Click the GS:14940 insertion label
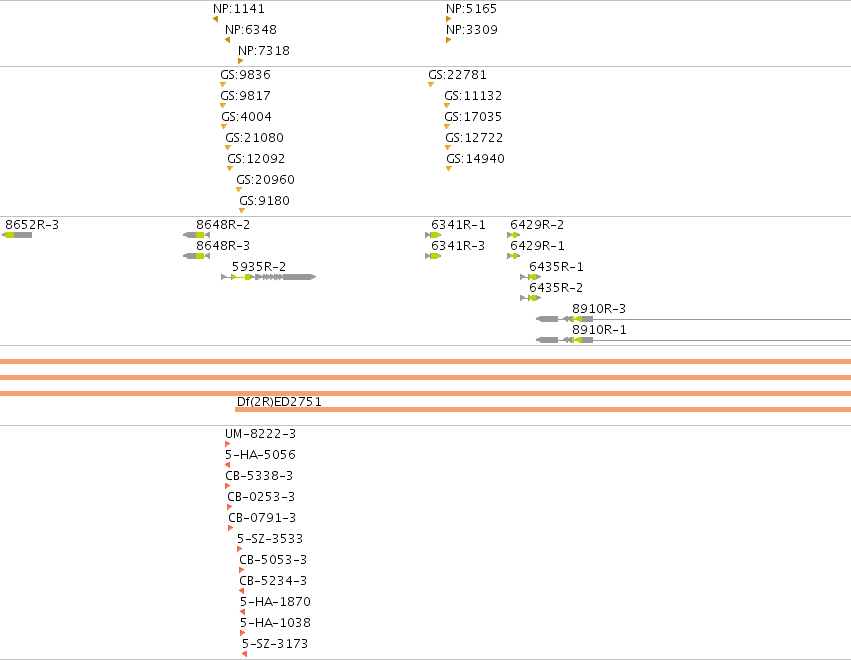The image size is (851, 660). coord(475,158)
